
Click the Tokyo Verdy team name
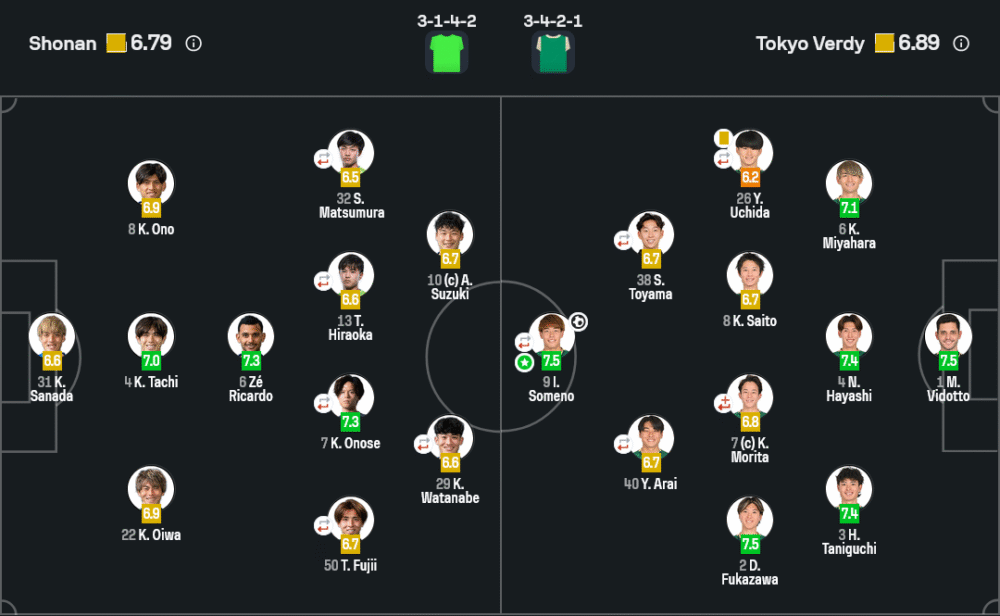[810, 43]
